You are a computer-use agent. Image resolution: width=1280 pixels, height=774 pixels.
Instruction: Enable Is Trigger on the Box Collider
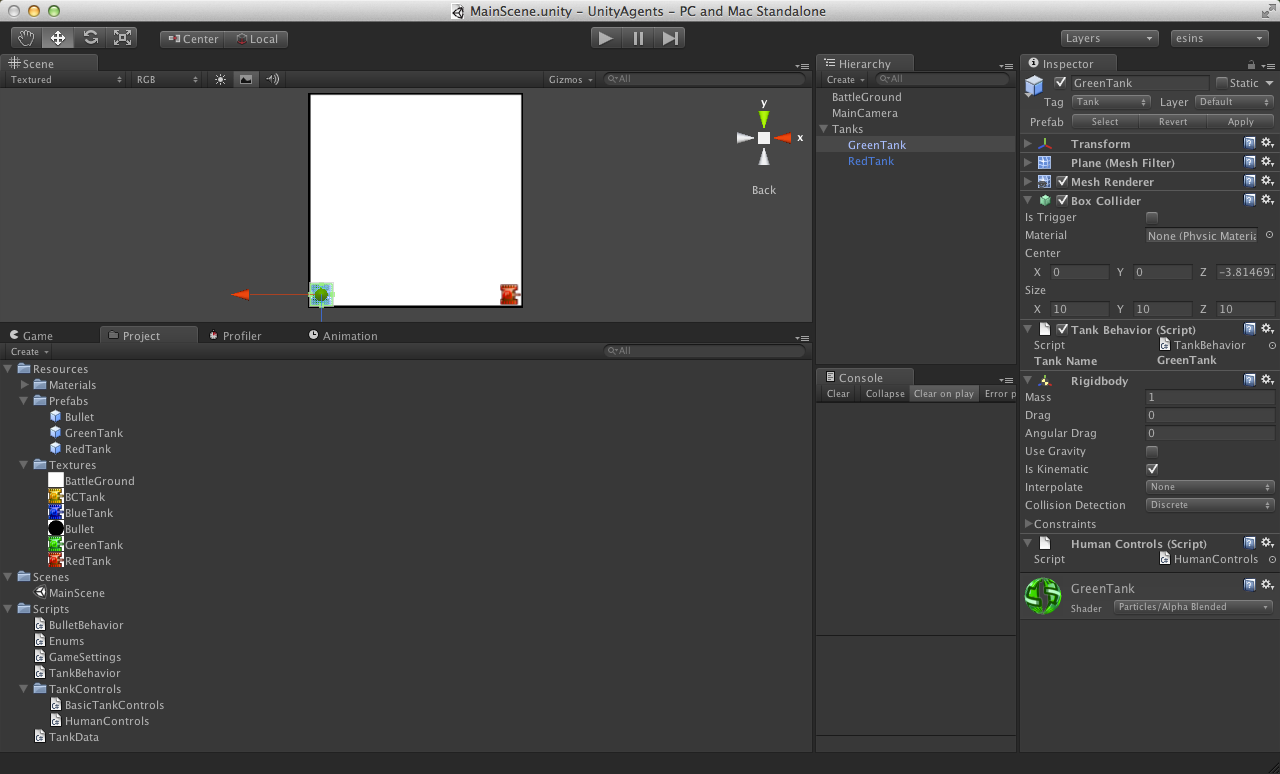(x=1151, y=217)
